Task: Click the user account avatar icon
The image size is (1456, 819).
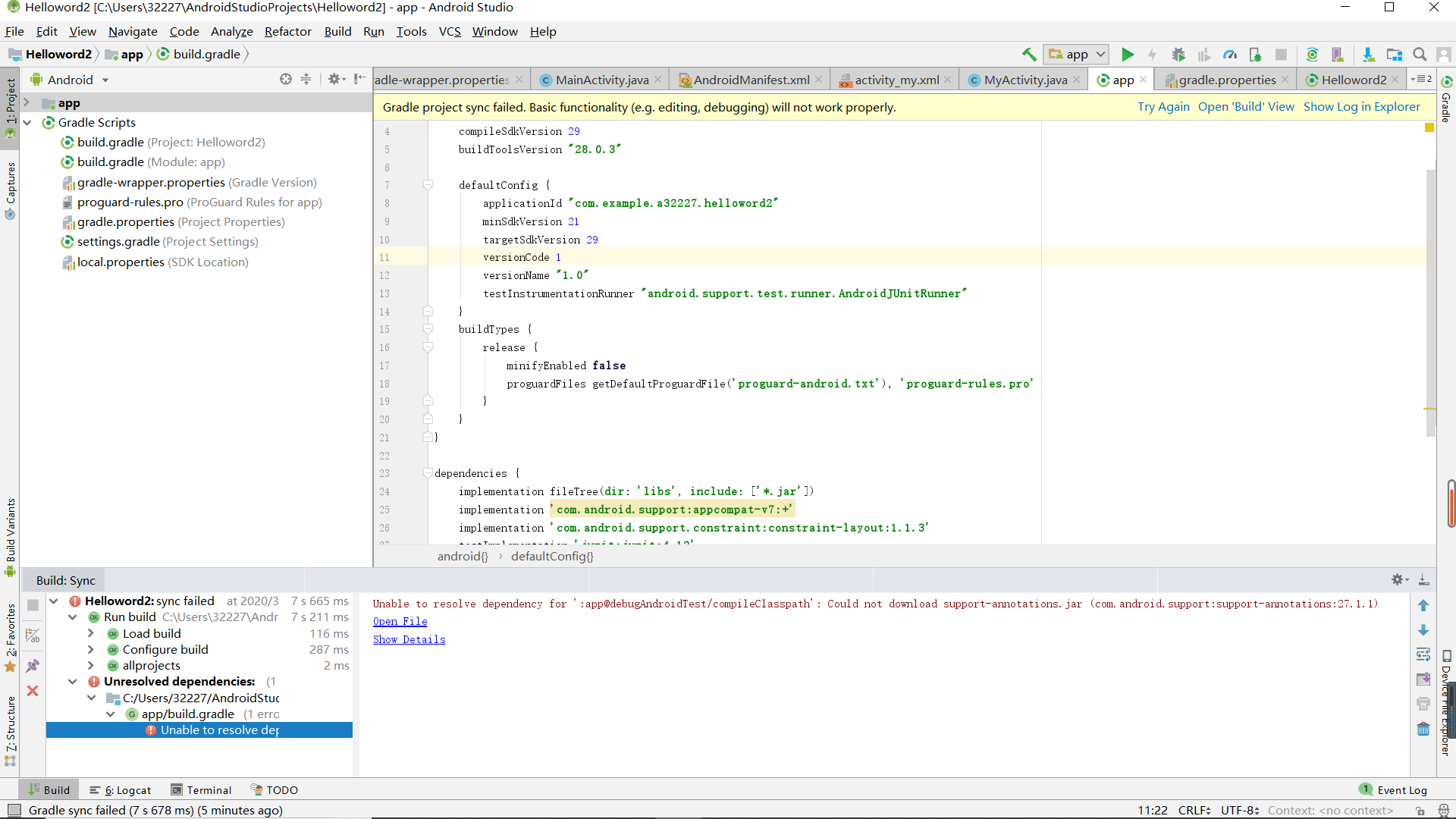Action: [1444, 55]
